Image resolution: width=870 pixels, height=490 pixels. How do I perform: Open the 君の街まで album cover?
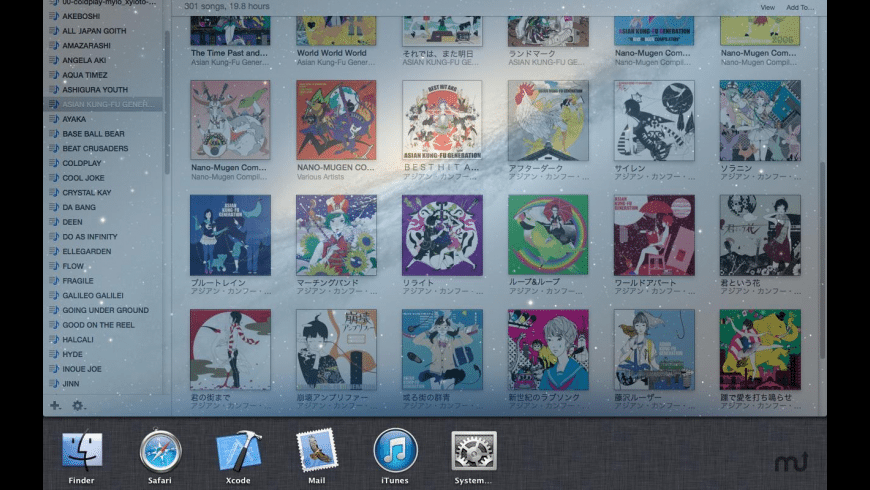[x=230, y=350]
